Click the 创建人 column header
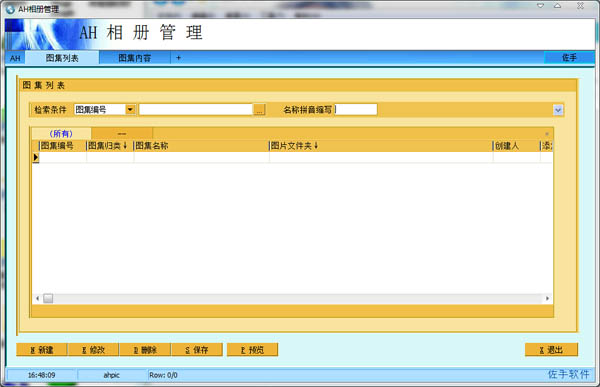The width and height of the screenshot is (600, 387). tap(516, 145)
